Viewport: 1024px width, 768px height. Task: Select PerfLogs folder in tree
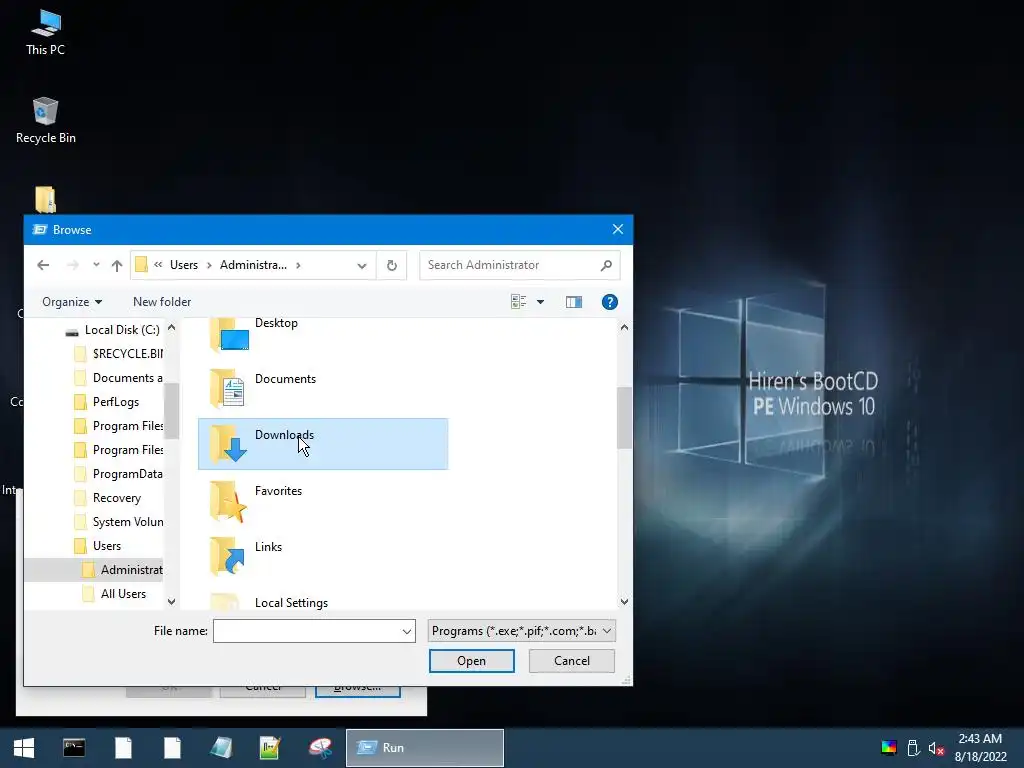click(x=107, y=402)
